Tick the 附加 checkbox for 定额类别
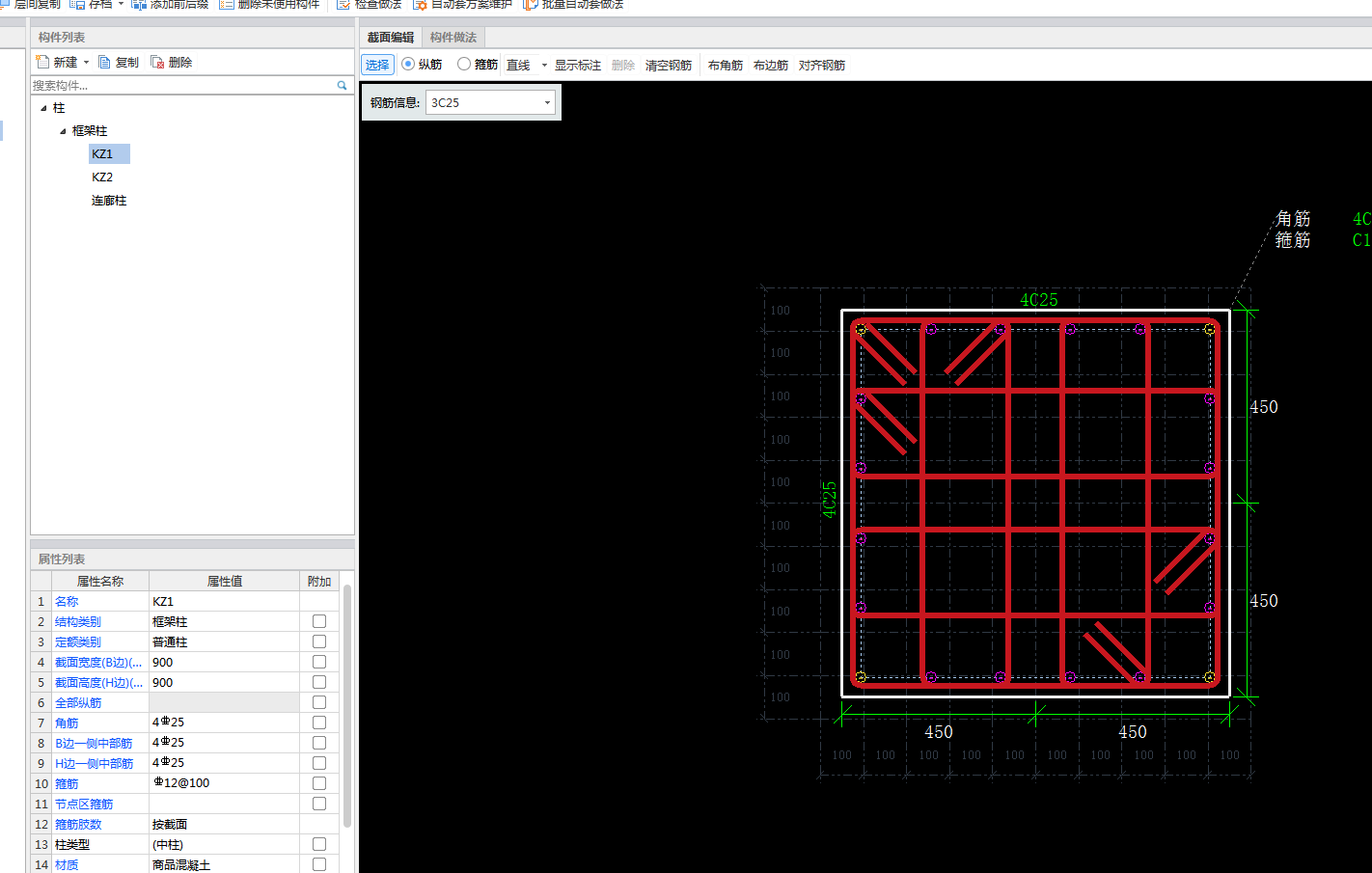Image resolution: width=1372 pixels, height=873 pixels. point(319,641)
